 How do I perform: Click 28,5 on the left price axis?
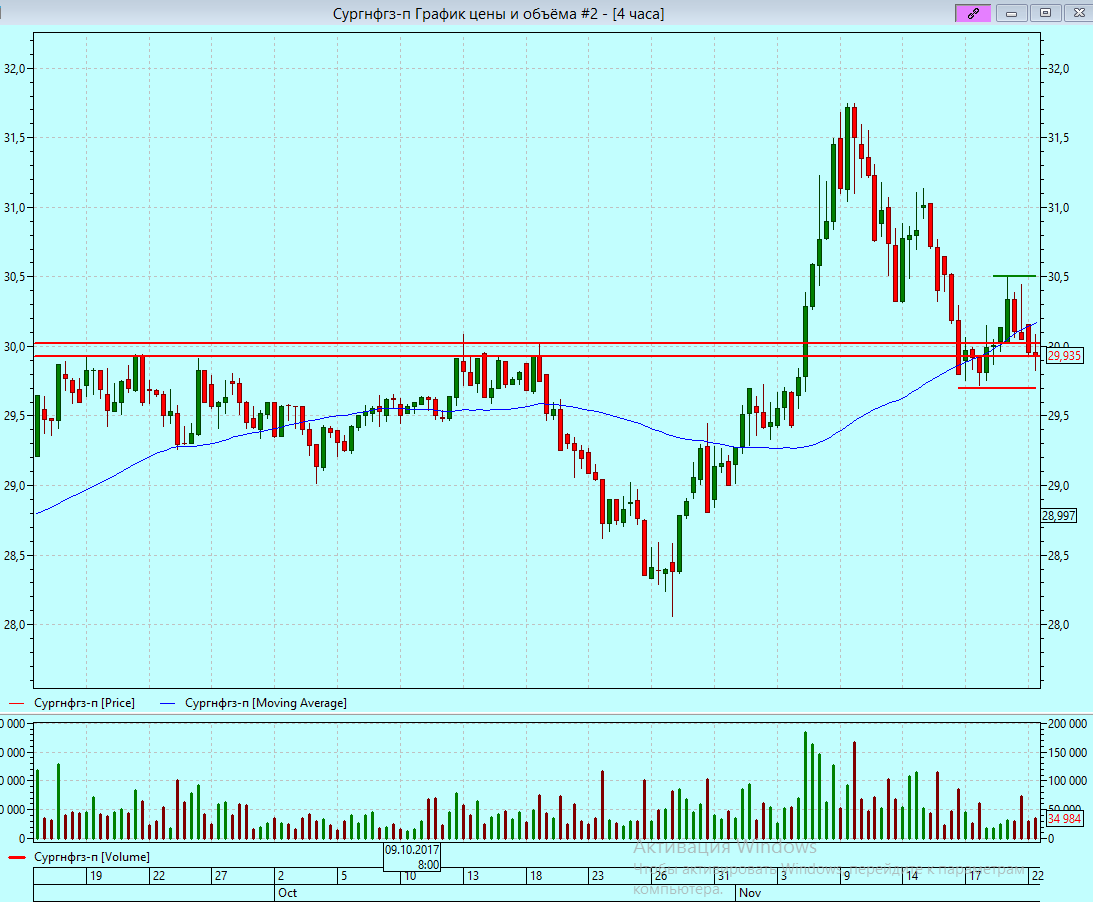15,556
